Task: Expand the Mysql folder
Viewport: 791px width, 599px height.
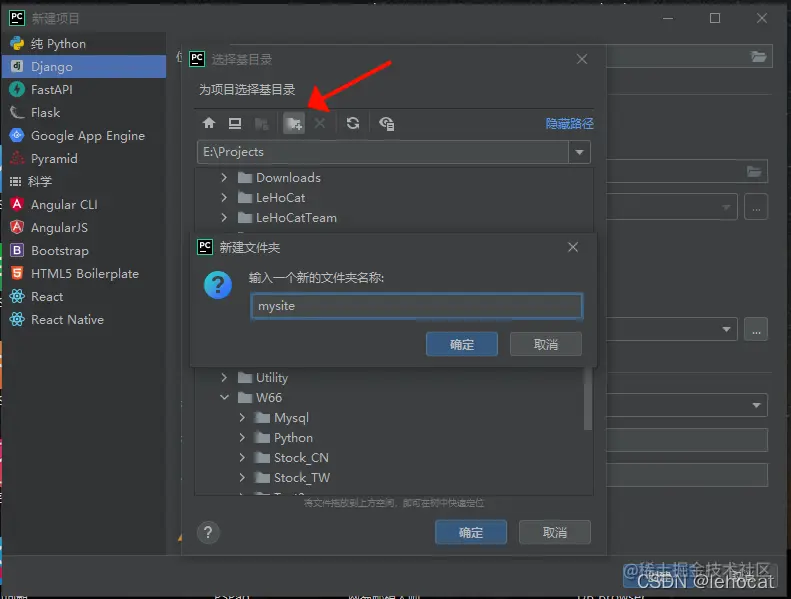Action: [x=242, y=418]
